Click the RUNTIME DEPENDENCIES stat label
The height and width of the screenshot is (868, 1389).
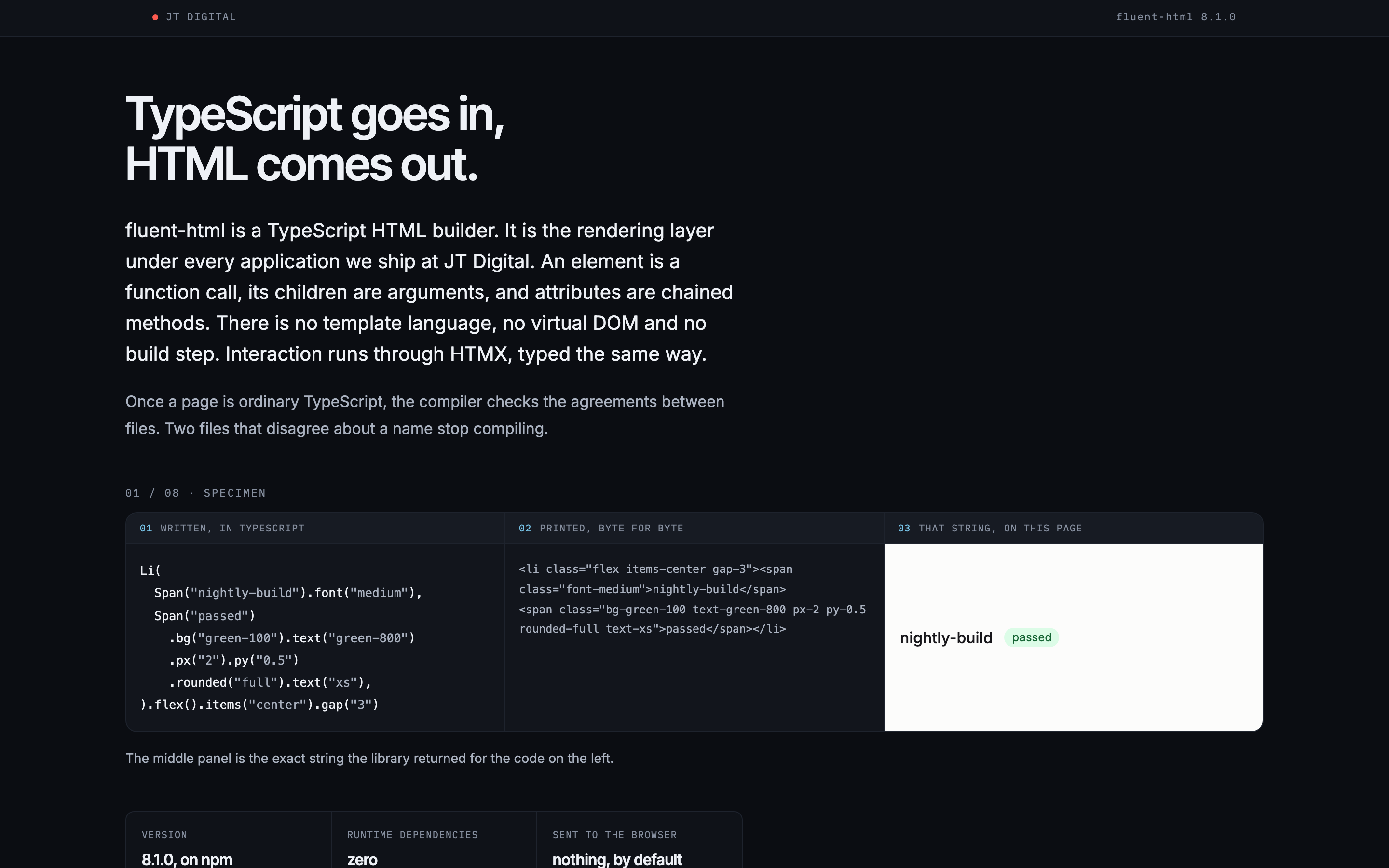point(412,835)
